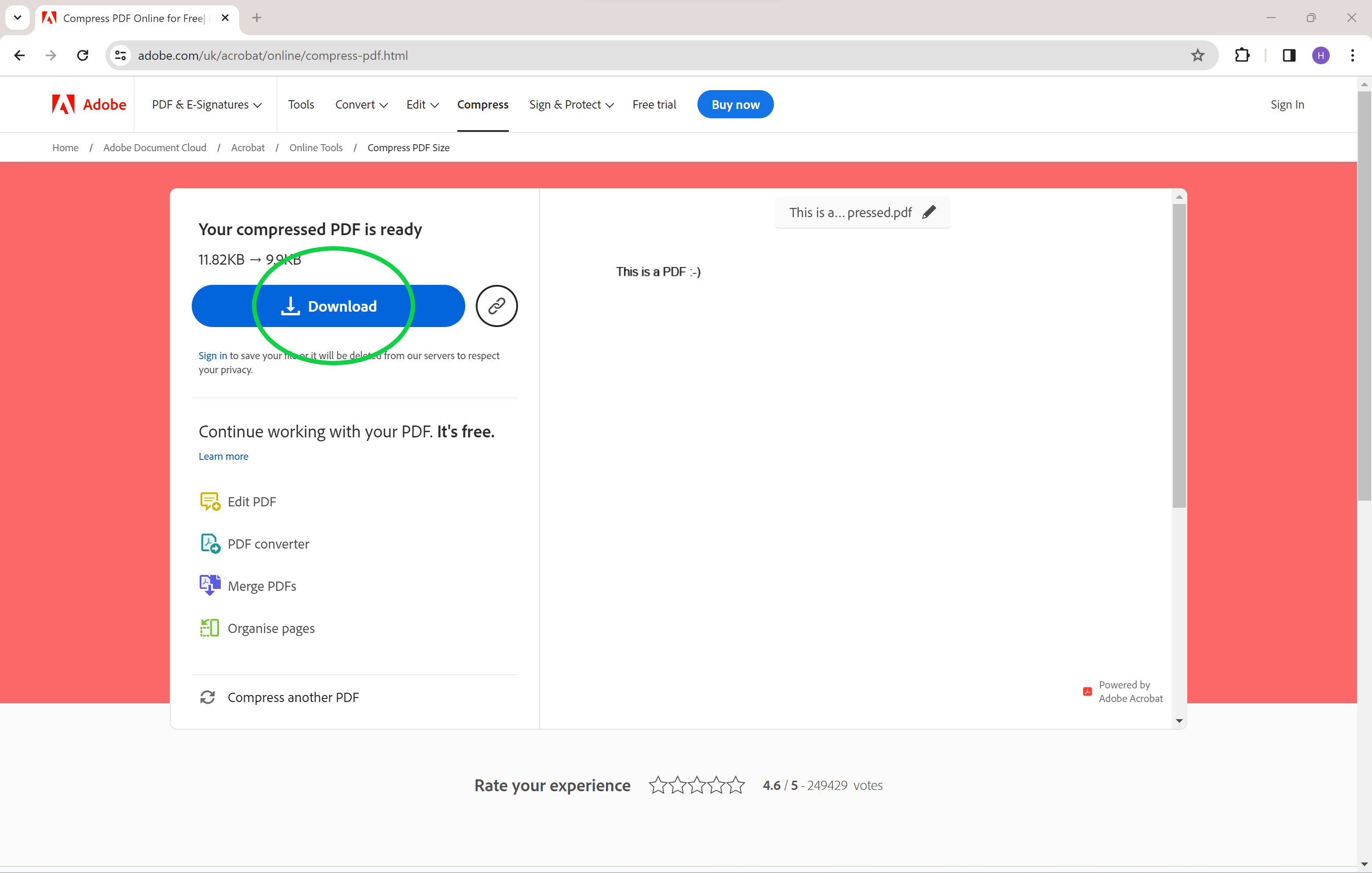Click the Edit PDF icon
Screen dimensions: 1372x873
pos(210,502)
